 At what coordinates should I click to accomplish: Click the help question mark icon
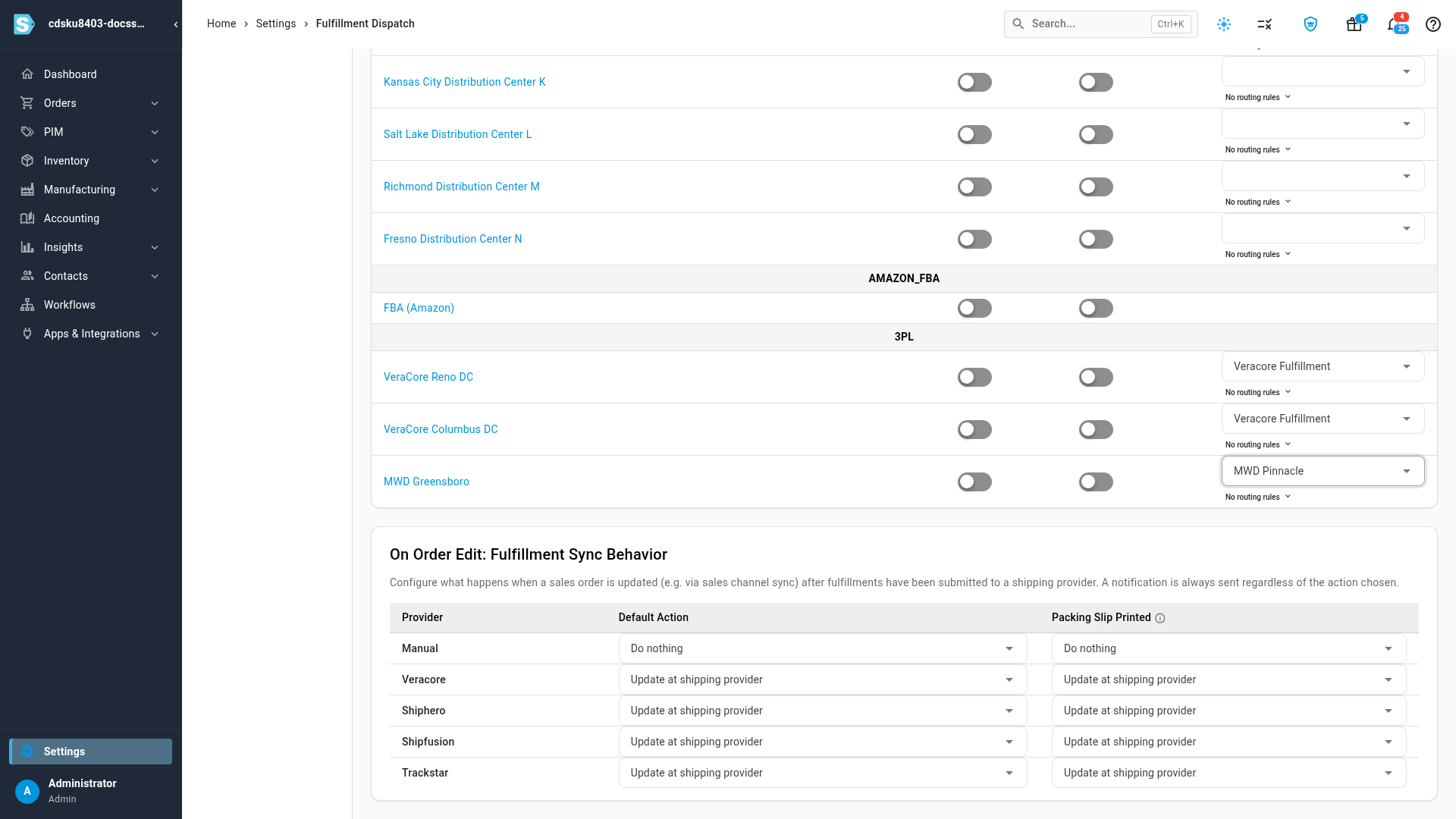coord(1433,24)
